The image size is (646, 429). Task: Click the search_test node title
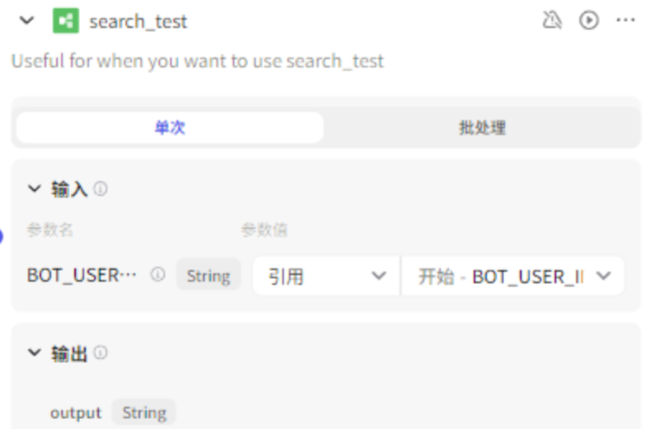pyautogui.click(x=138, y=21)
